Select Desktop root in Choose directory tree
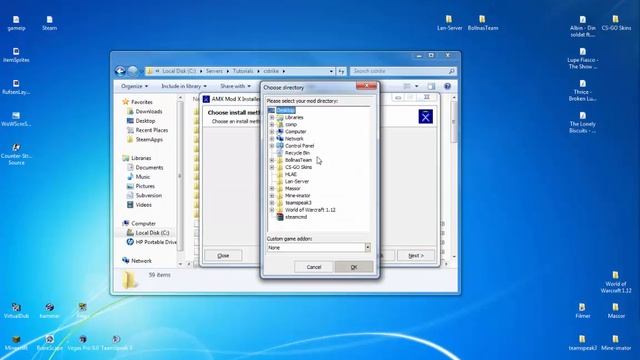 coord(285,110)
